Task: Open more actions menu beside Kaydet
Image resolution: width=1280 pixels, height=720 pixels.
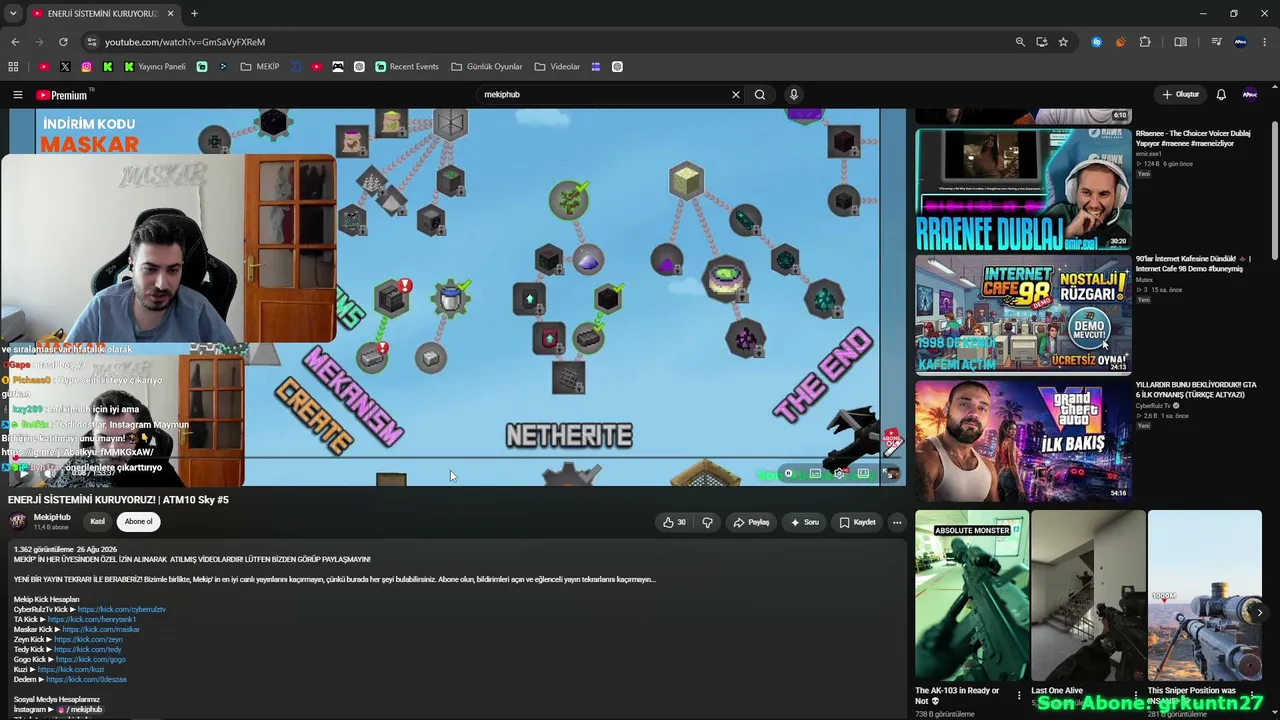Action: pyautogui.click(x=897, y=522)
